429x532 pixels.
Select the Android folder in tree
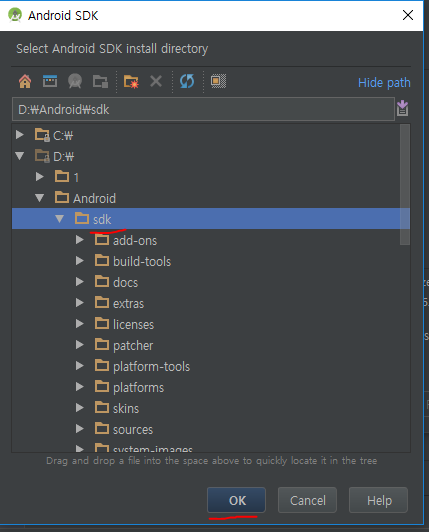pyautogui.click(x=94, y=198)
